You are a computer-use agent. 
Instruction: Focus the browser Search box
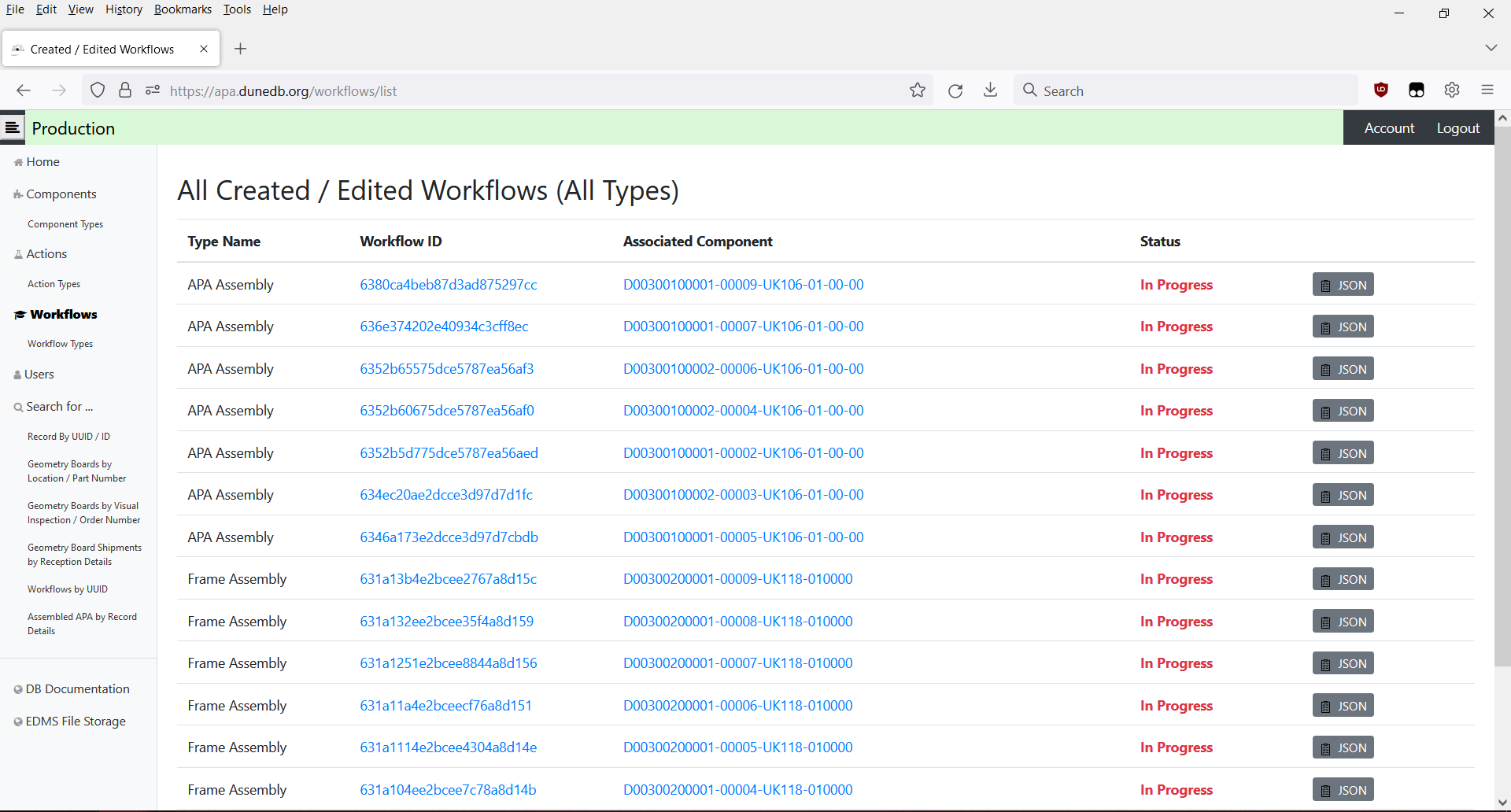(x=1185, y=90)
